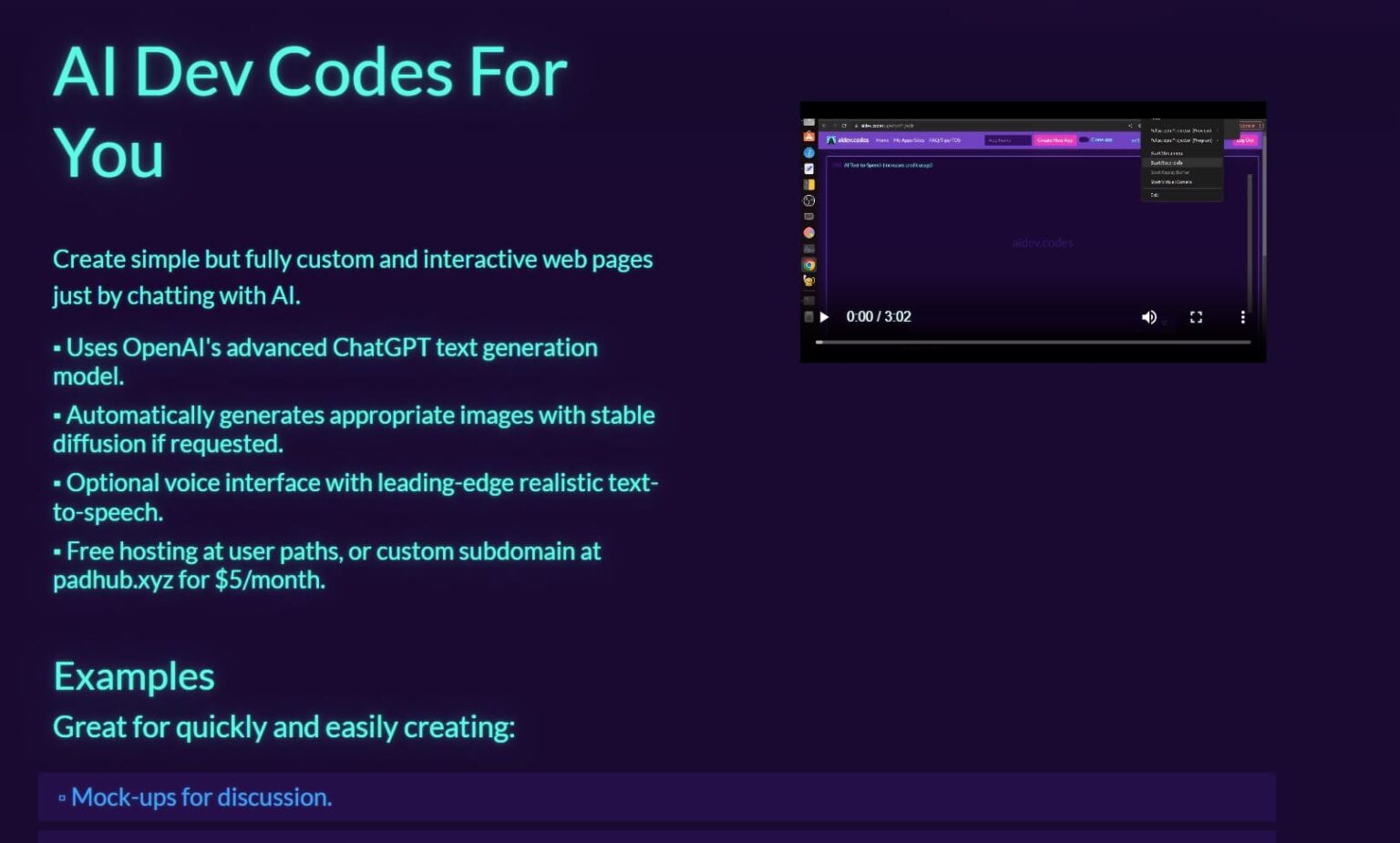Mute the video's audio
The width and height of the screenshot is (1400, 843).
pyautogui.click(x=1148, y=317)
